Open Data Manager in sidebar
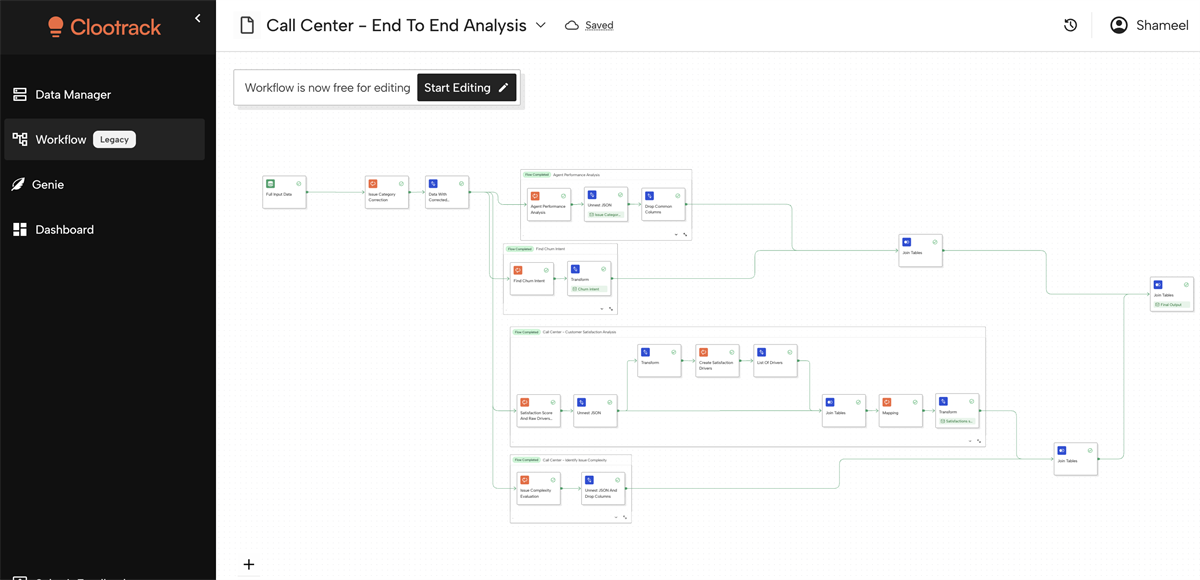Image resolution: width=1200 pixels, height=580 pixels. tap(73, 95)
